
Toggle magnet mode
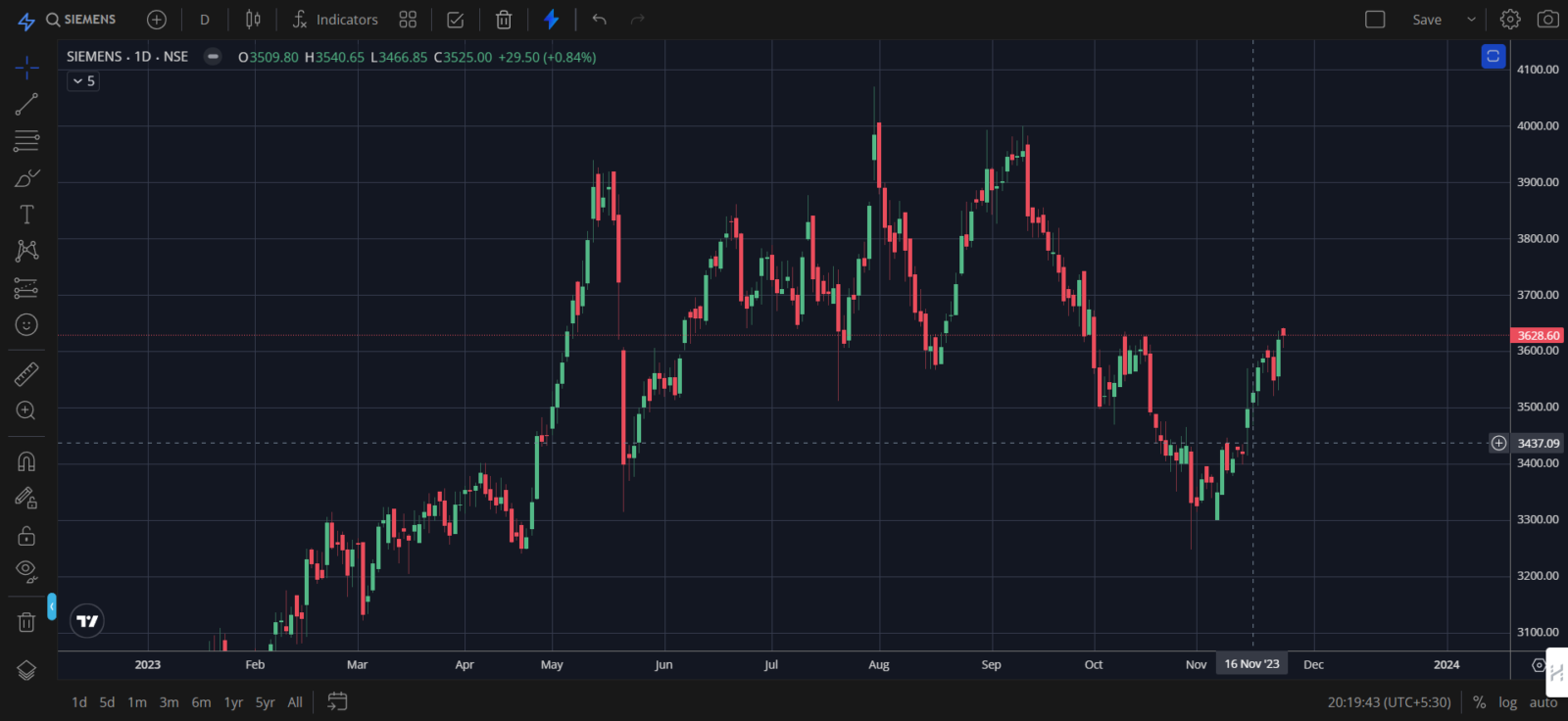pyautogui.click(x=26, y=461)
